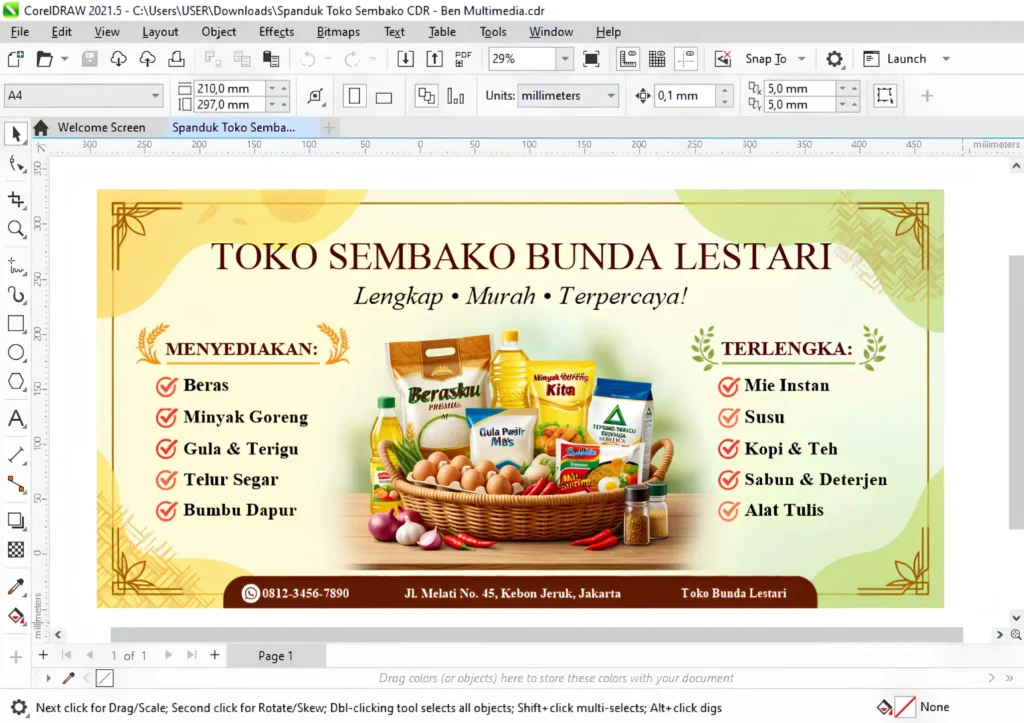Toggle Show Guidelines
The height and width of the screenshot is (723, 1024).
pos(686,59)
